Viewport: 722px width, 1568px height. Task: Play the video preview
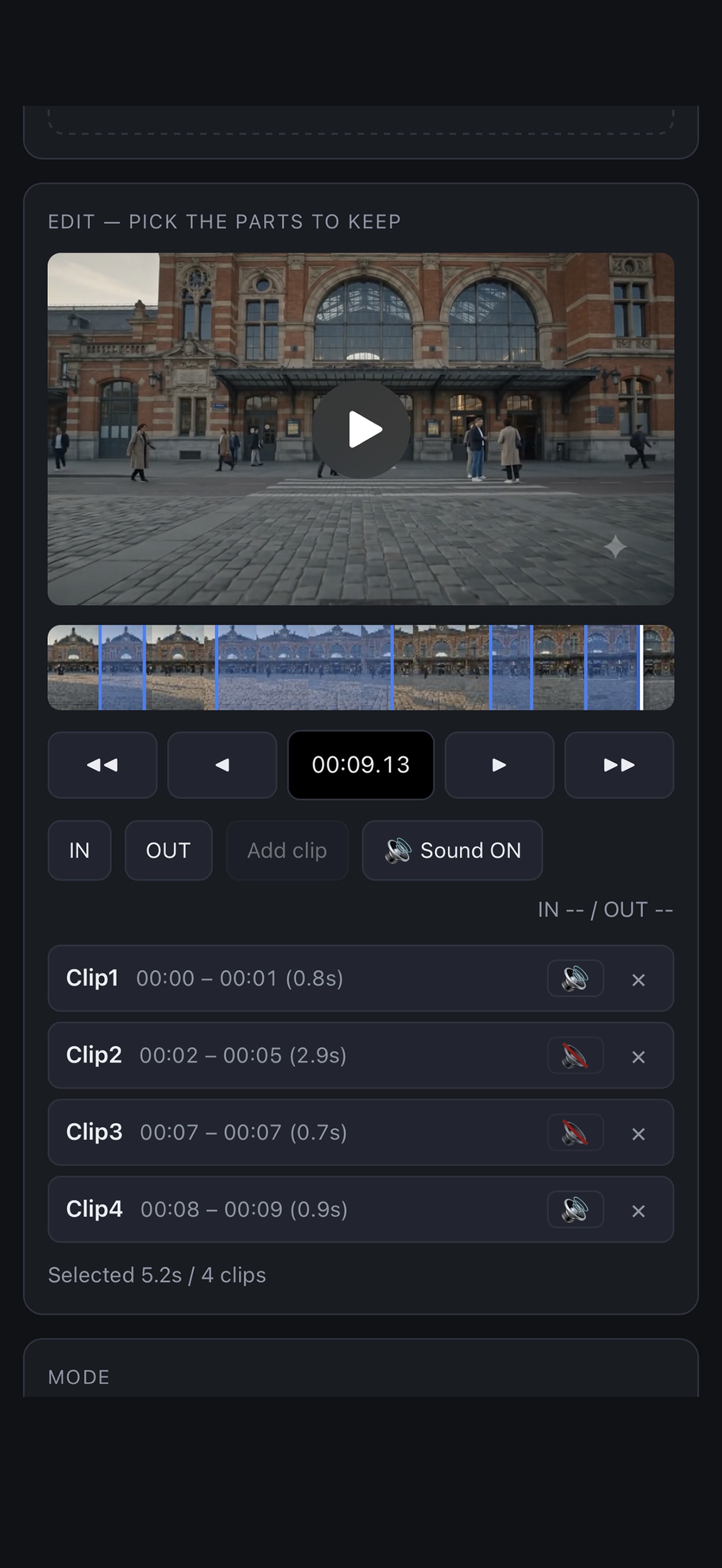point(361,429)
